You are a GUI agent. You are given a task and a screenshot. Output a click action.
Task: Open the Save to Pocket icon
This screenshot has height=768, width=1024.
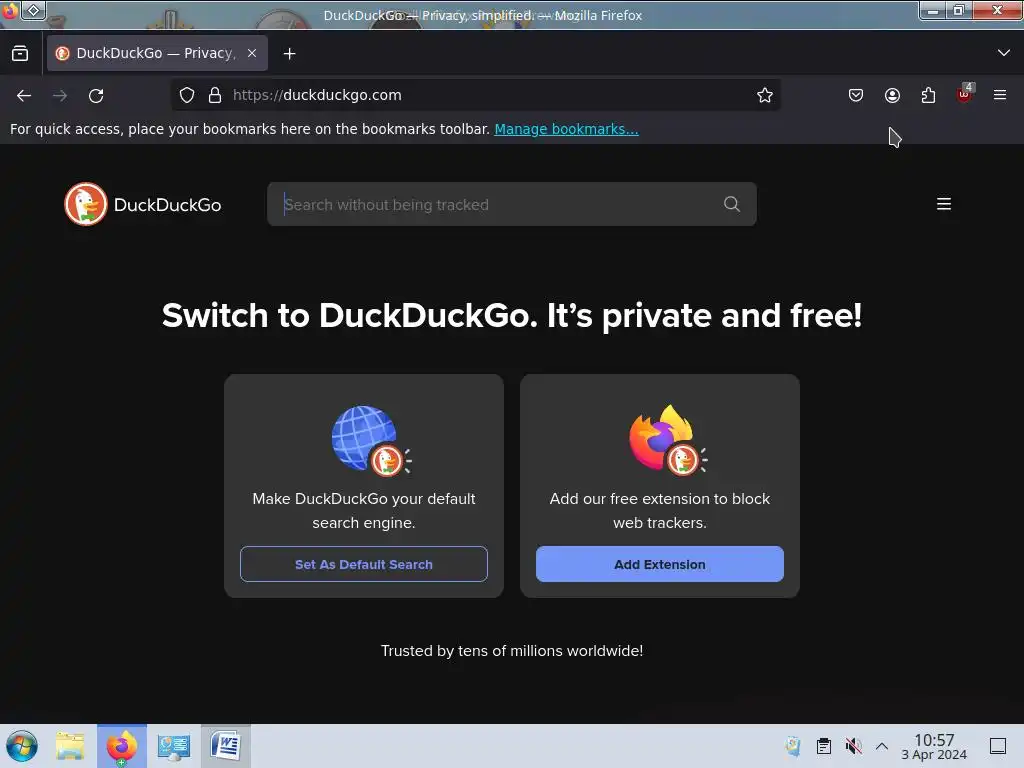[x=856, y=95]
